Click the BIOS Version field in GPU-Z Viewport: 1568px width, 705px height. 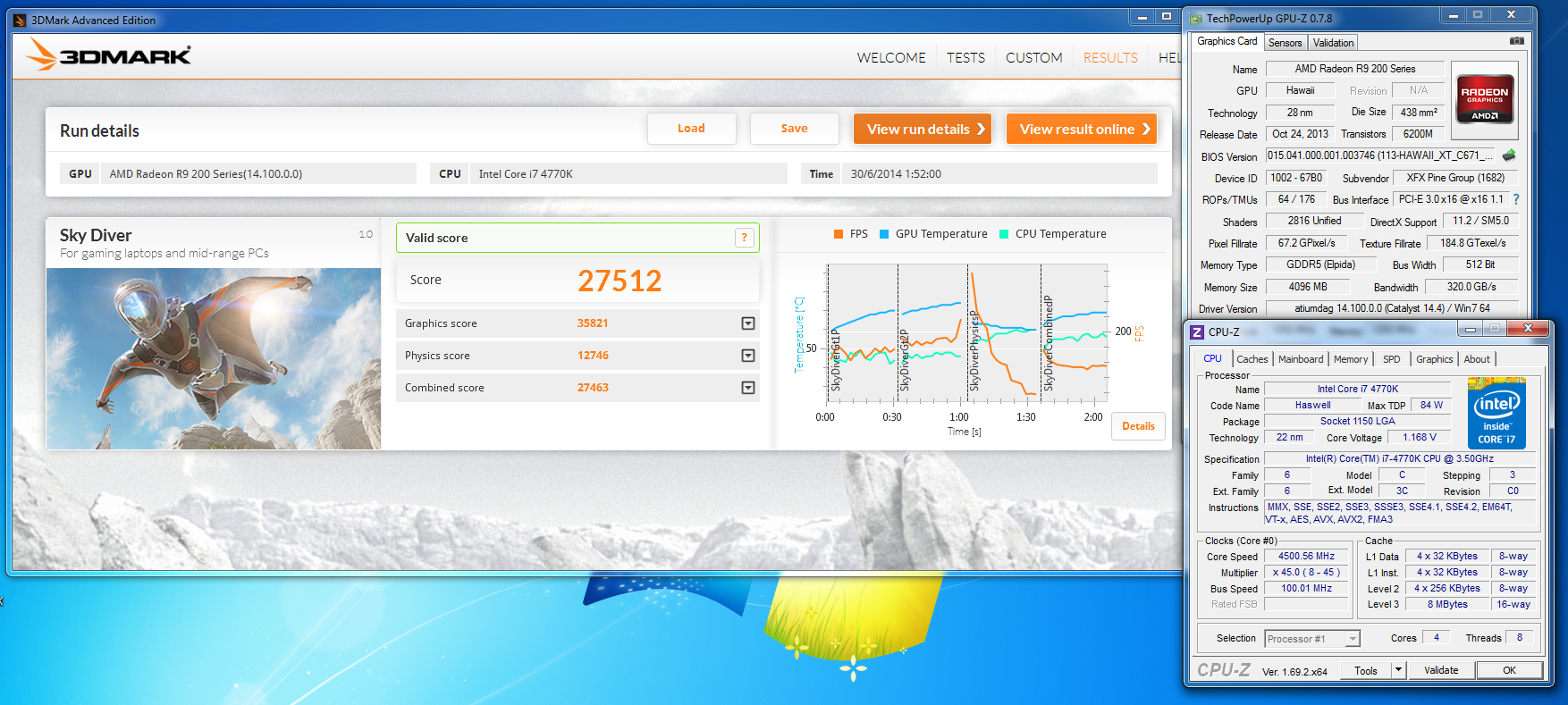1381,155
